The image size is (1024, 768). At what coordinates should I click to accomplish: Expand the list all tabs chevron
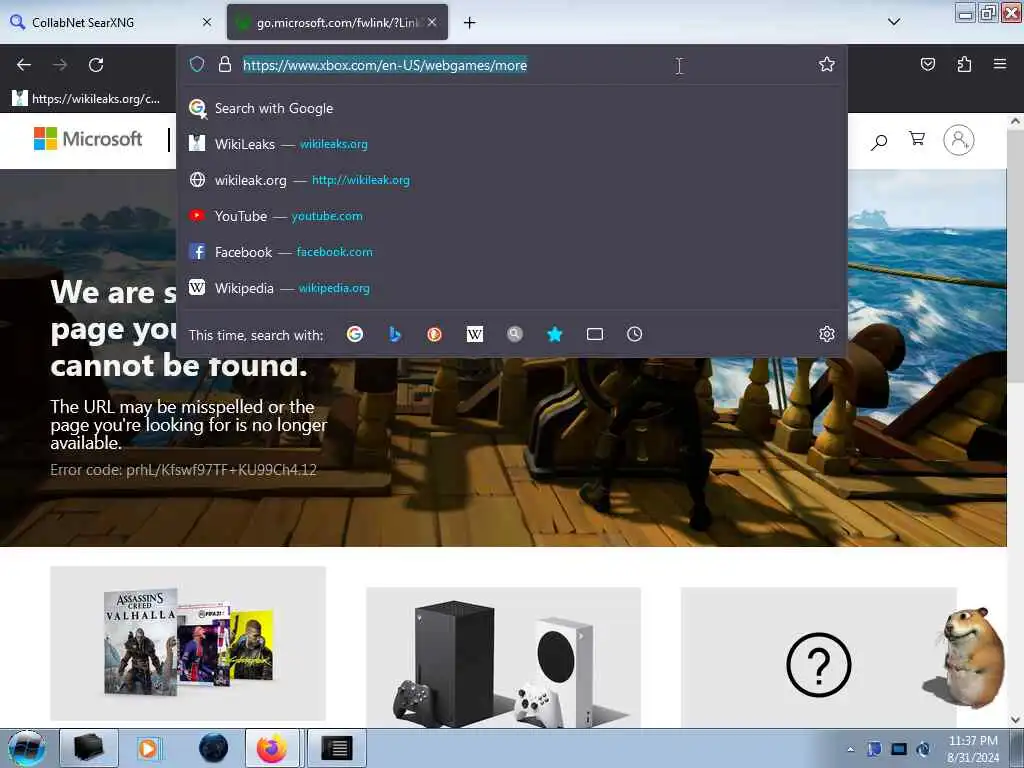tap(894, 22)
